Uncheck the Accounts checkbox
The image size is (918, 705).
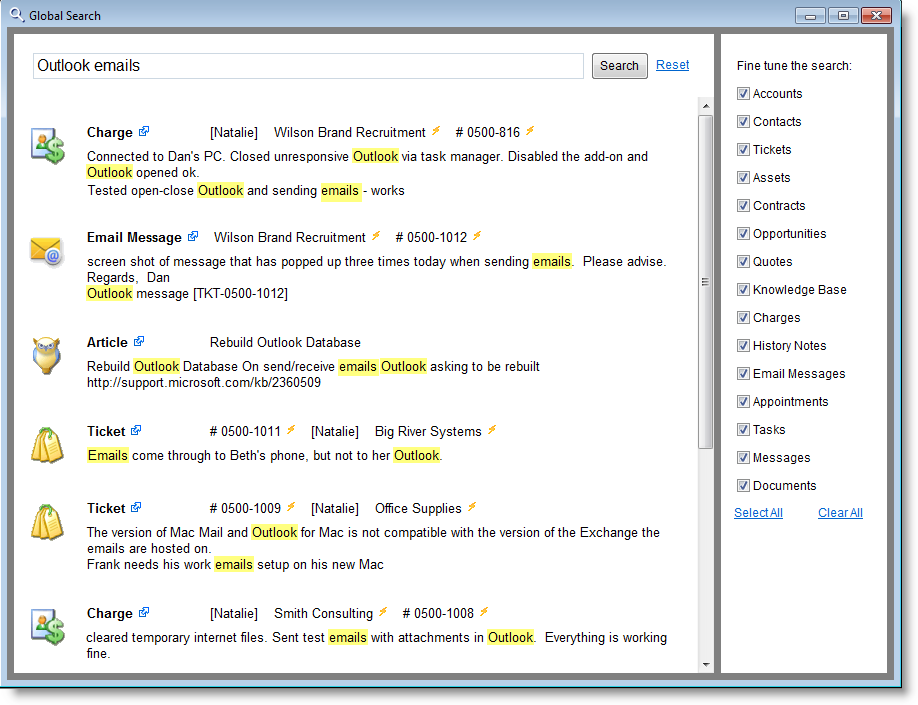pyautogui.click(x=743, y=94)
